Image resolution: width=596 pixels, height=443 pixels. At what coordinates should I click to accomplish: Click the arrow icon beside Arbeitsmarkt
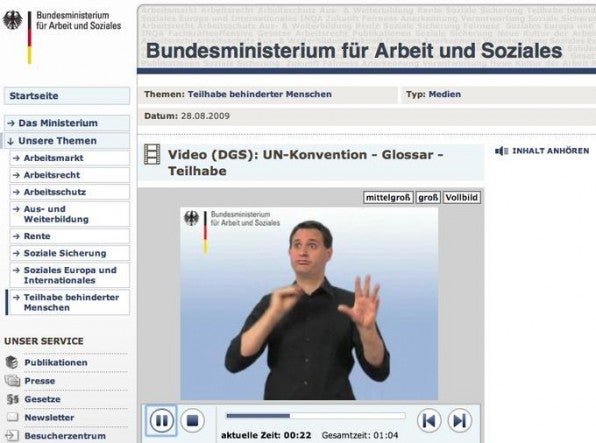point(16,158)
